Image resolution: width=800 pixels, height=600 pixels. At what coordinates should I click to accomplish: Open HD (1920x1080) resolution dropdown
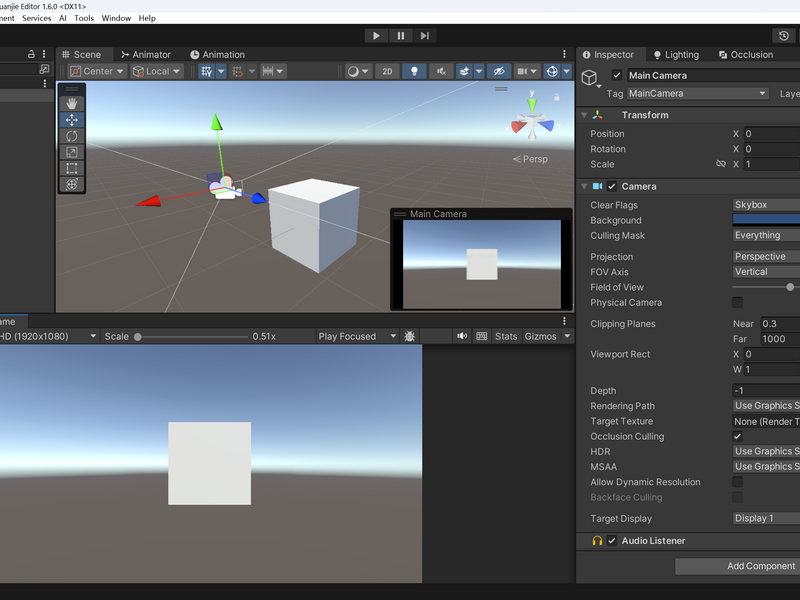48,336
